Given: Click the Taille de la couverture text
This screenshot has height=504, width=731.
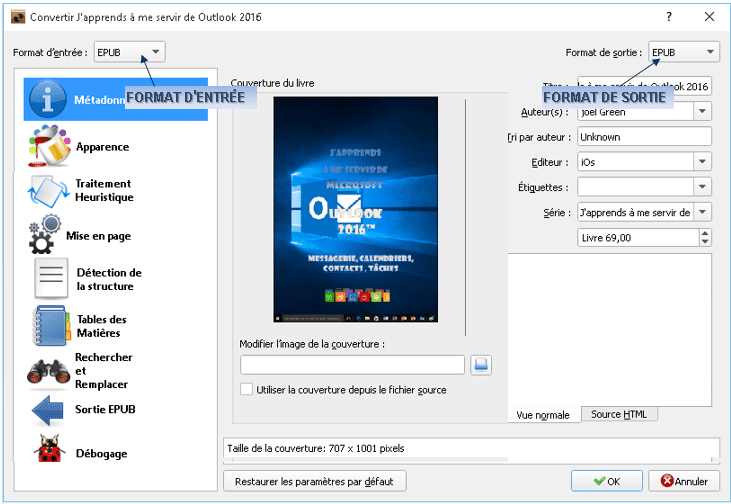Looking at the screenshot, I should click(316, 449).
